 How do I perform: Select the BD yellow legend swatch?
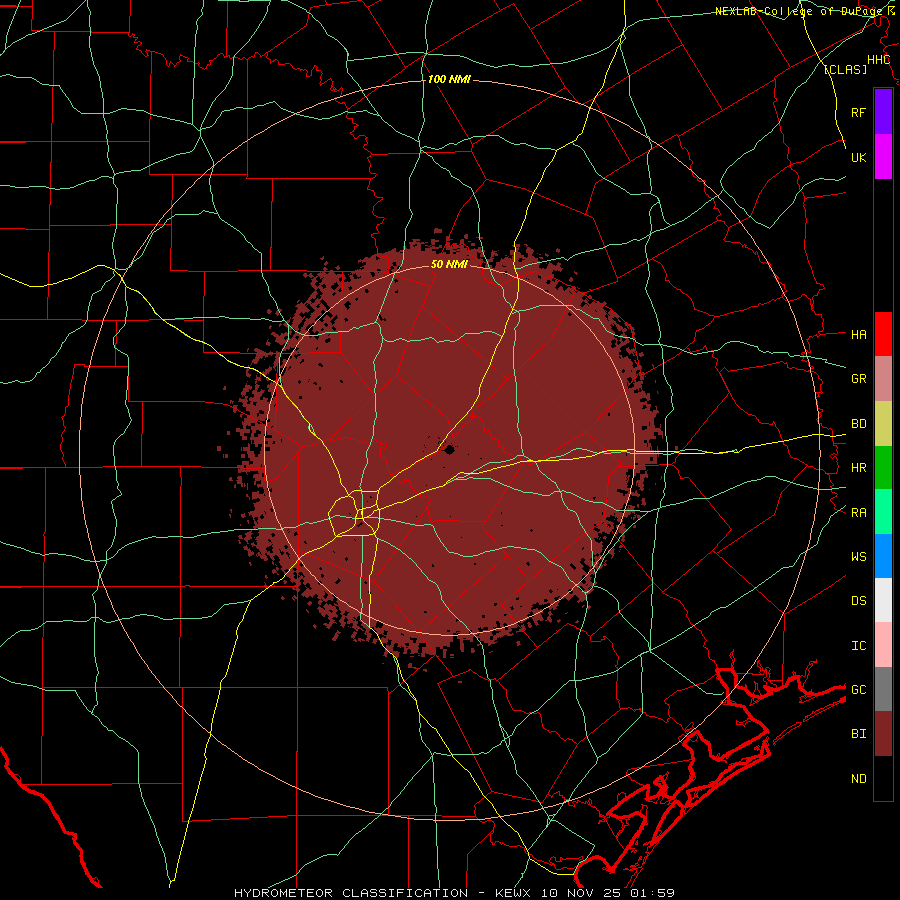883,424
